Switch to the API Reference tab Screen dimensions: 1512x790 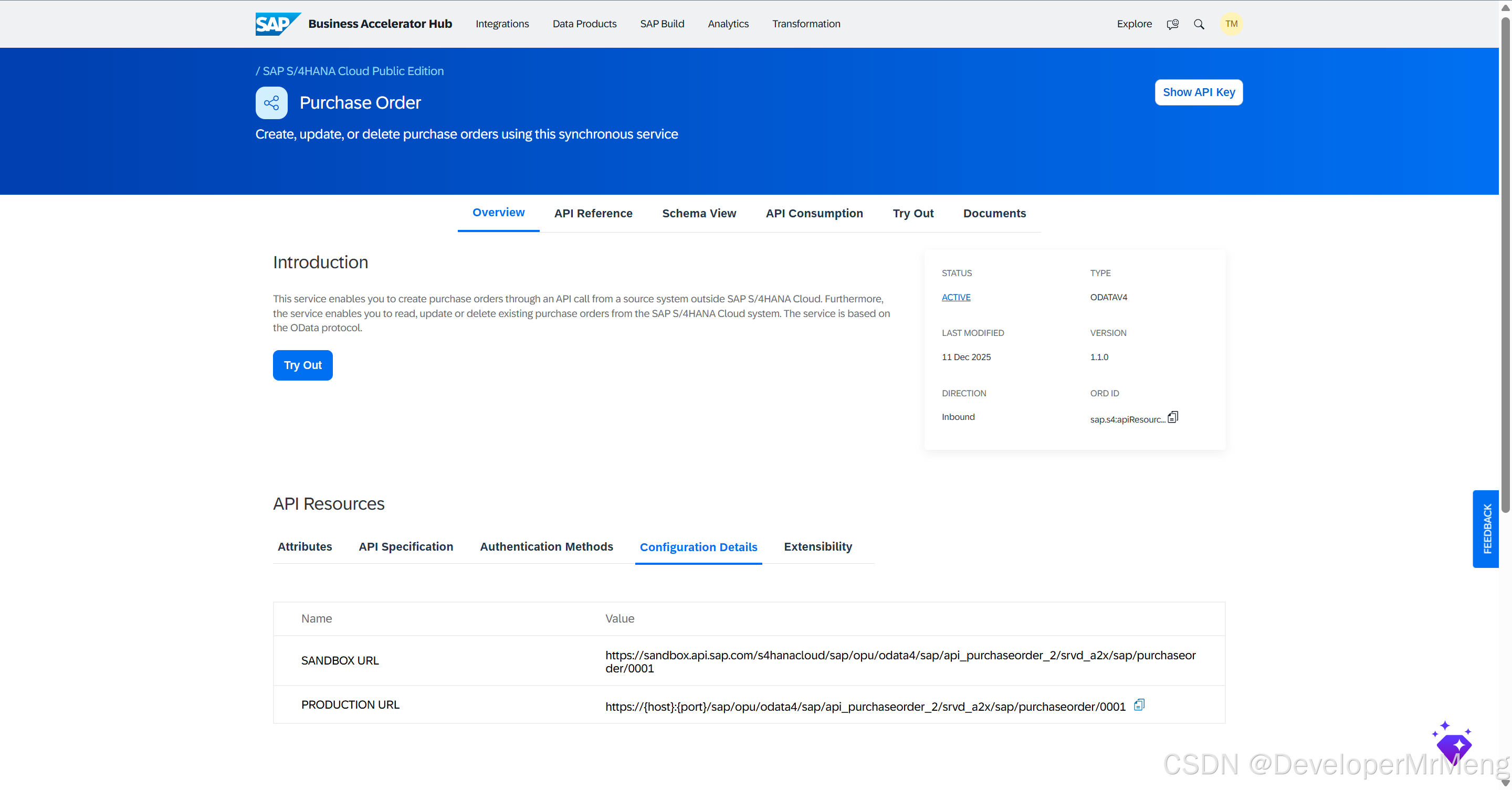click(x=593, y=214)
